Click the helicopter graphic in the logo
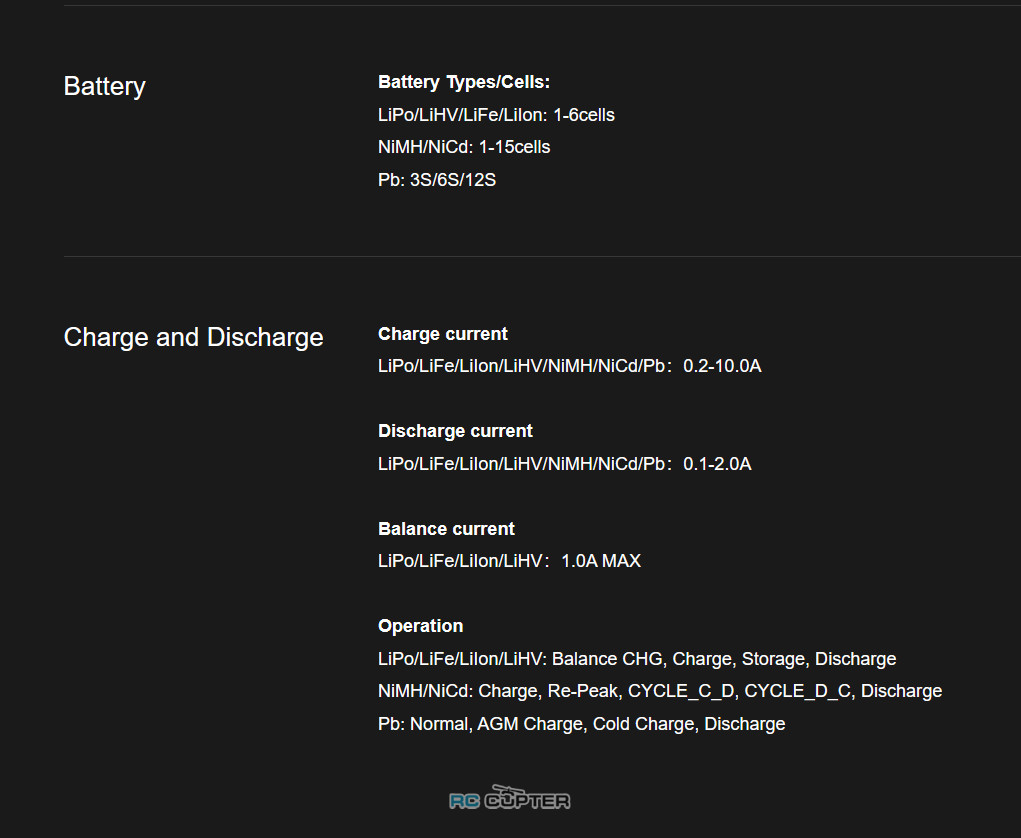The width and height of the screenshot is (1021, 838). [x=509, y=791]
